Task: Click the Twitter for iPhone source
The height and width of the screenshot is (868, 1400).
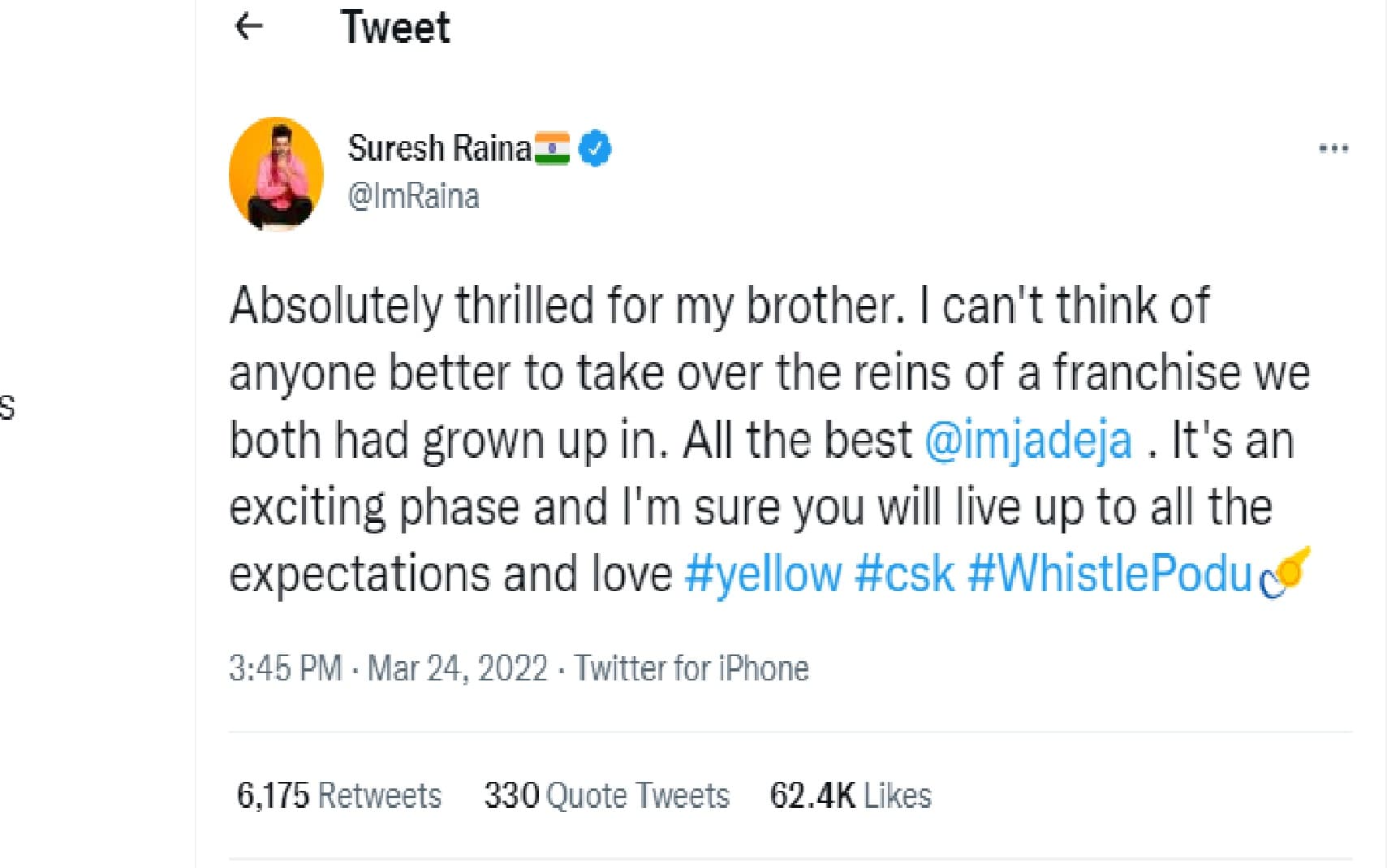Action: click(691, 668)
